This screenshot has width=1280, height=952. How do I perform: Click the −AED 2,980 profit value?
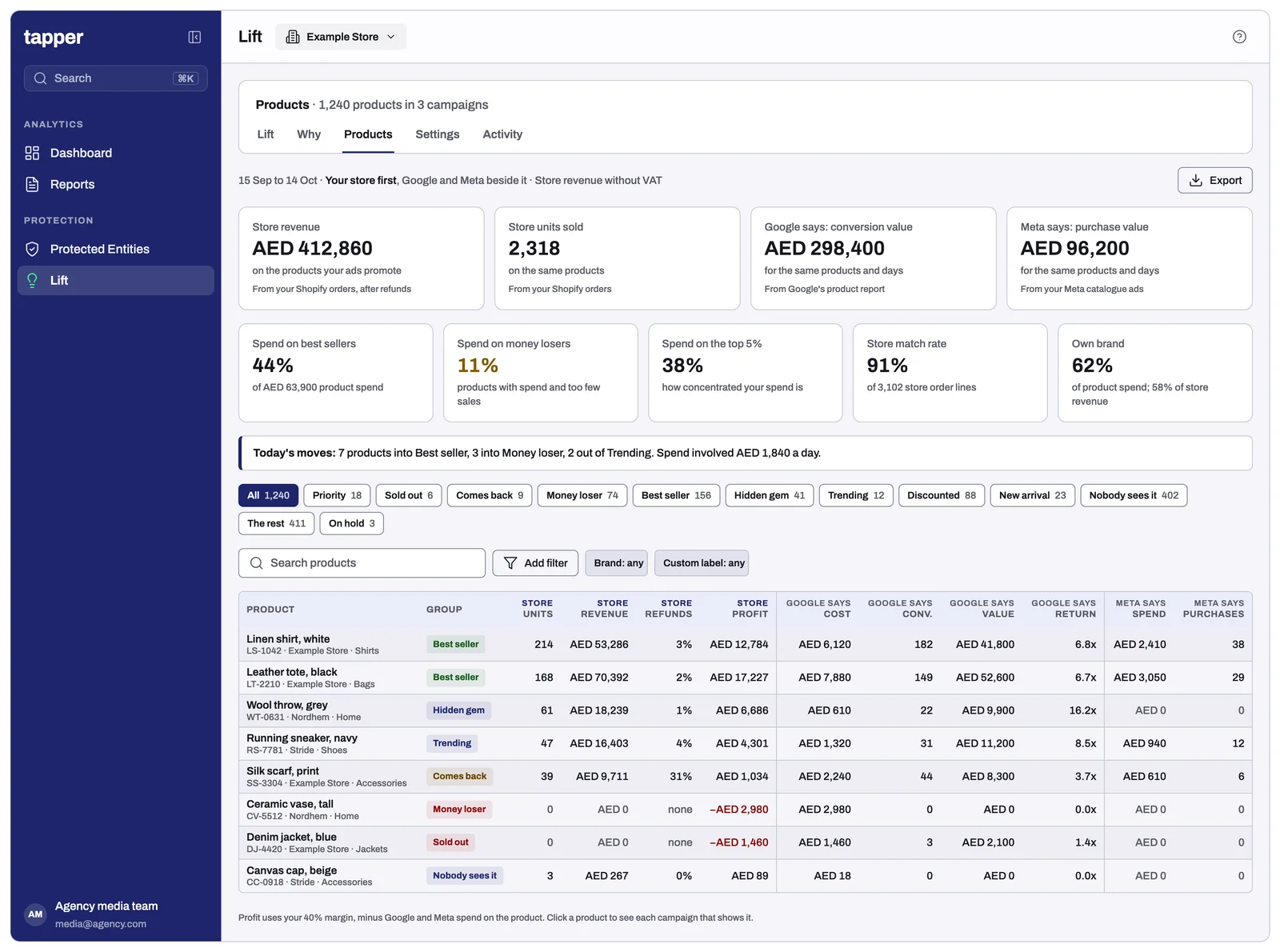pos(738,810)
